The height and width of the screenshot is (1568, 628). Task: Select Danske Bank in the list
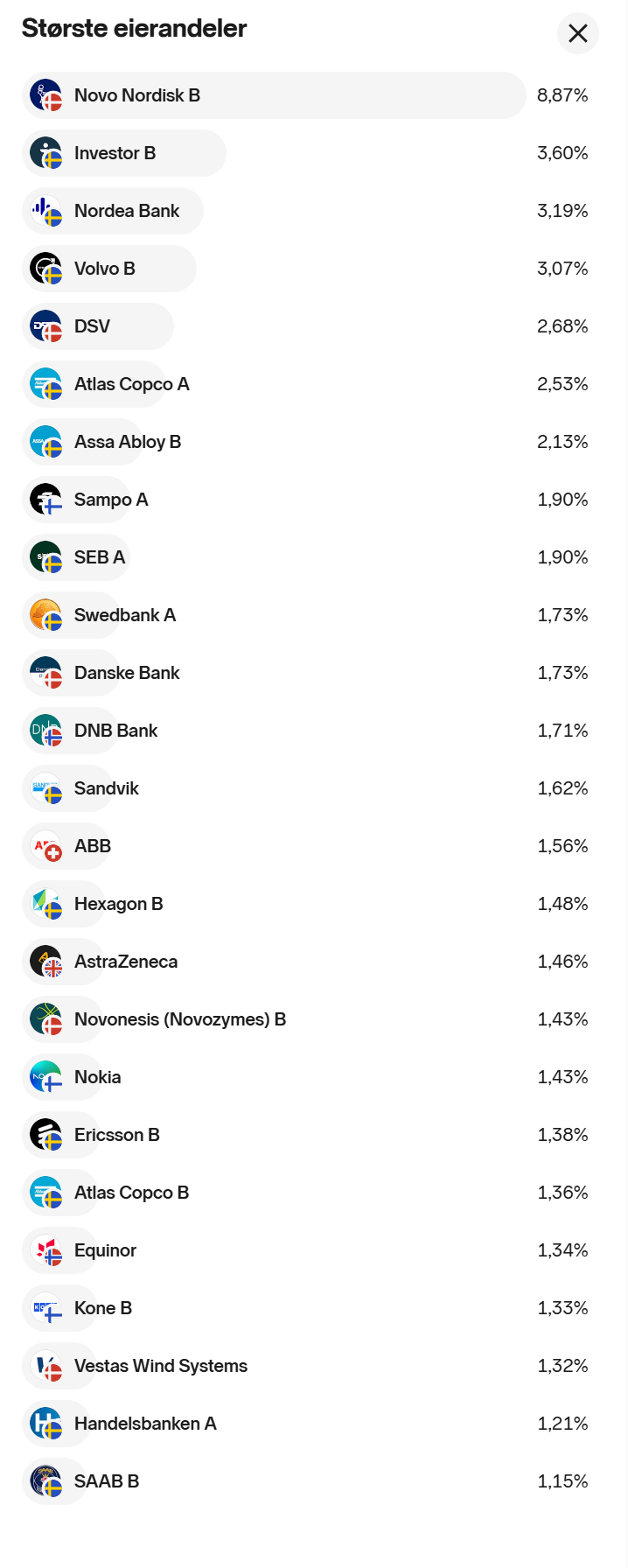tap(127, 673)
